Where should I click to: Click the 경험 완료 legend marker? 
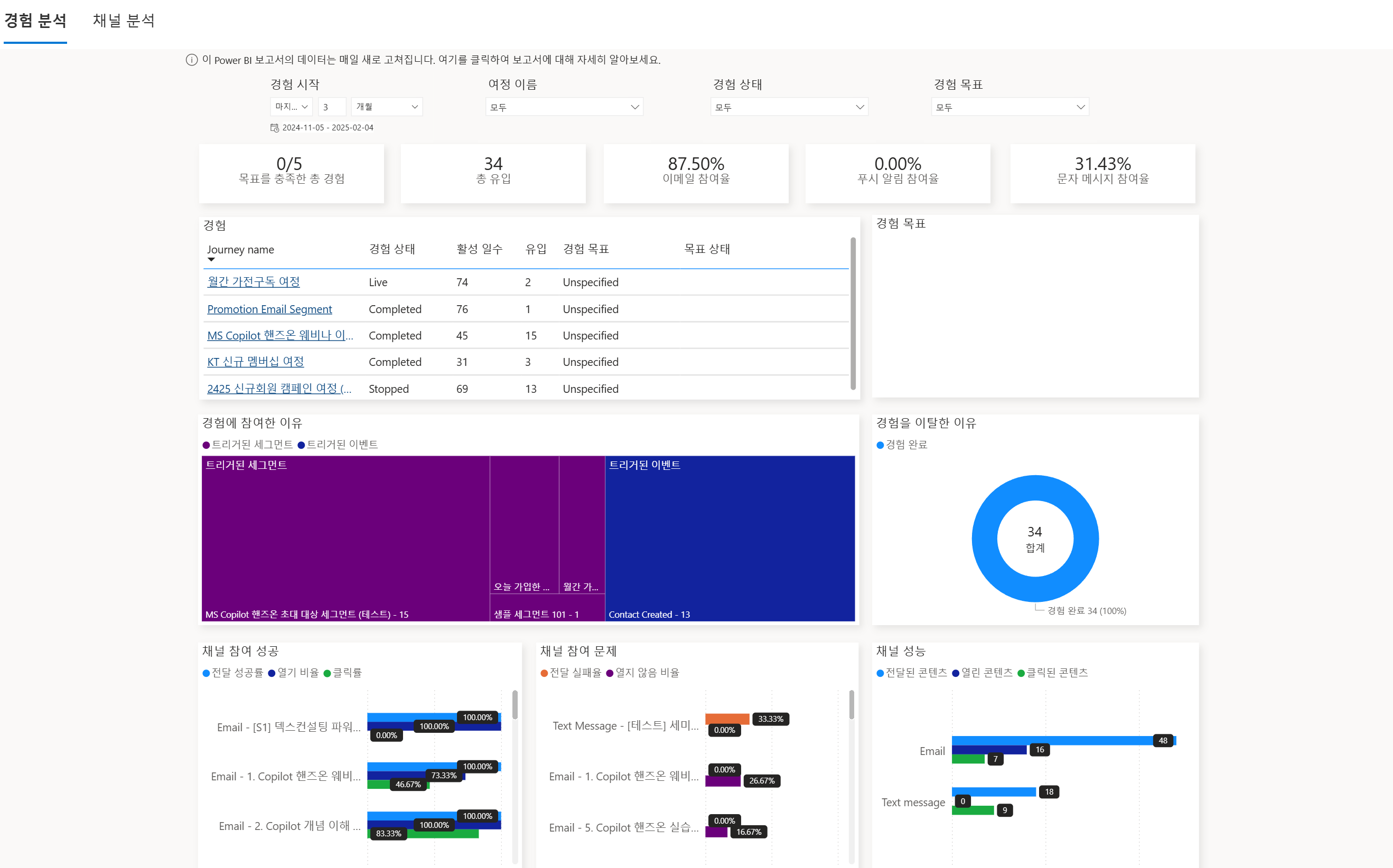tap(880, 445)
